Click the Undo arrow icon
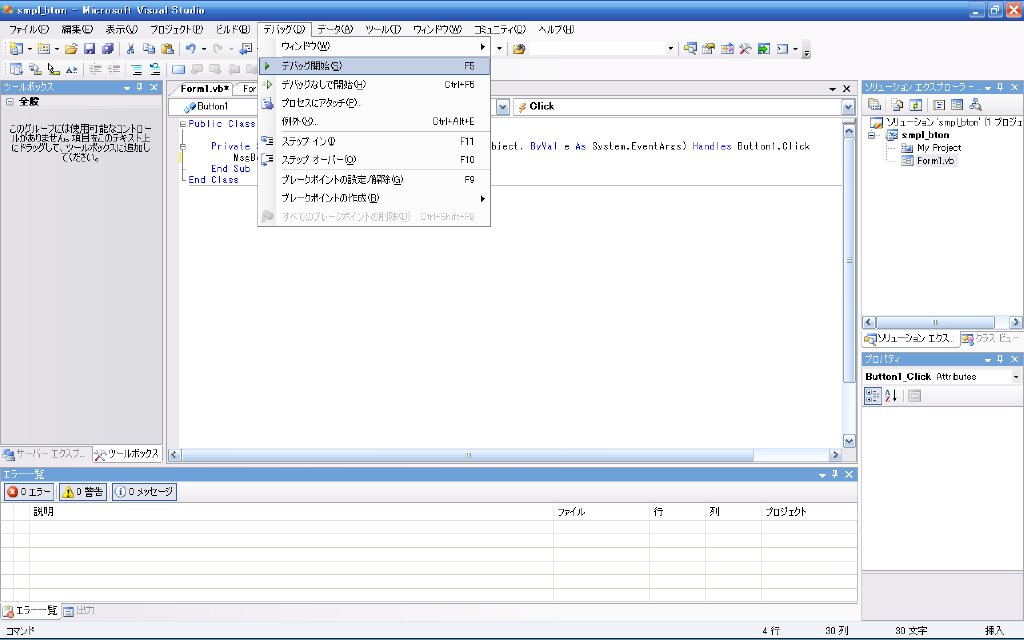This screenshot has height=640, width=1024. pos(191,49)
